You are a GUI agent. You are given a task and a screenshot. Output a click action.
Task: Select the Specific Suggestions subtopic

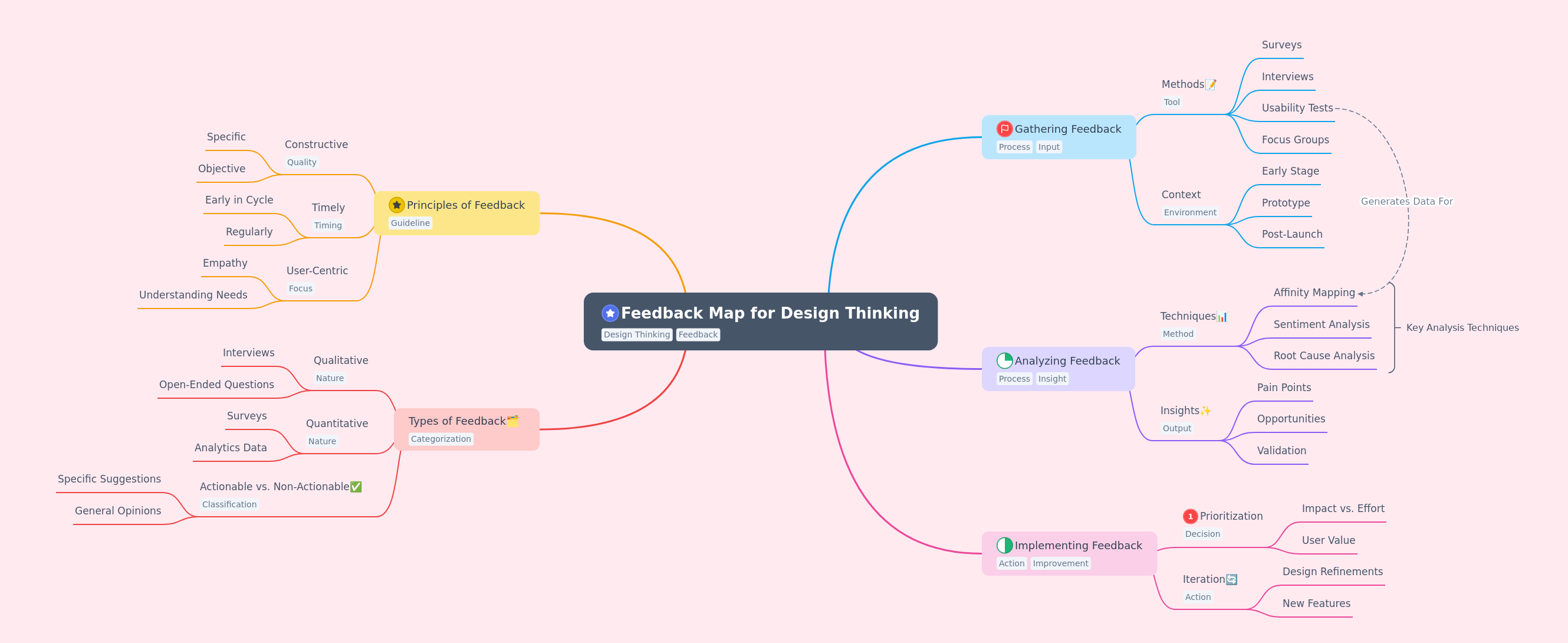click(109, 479)
